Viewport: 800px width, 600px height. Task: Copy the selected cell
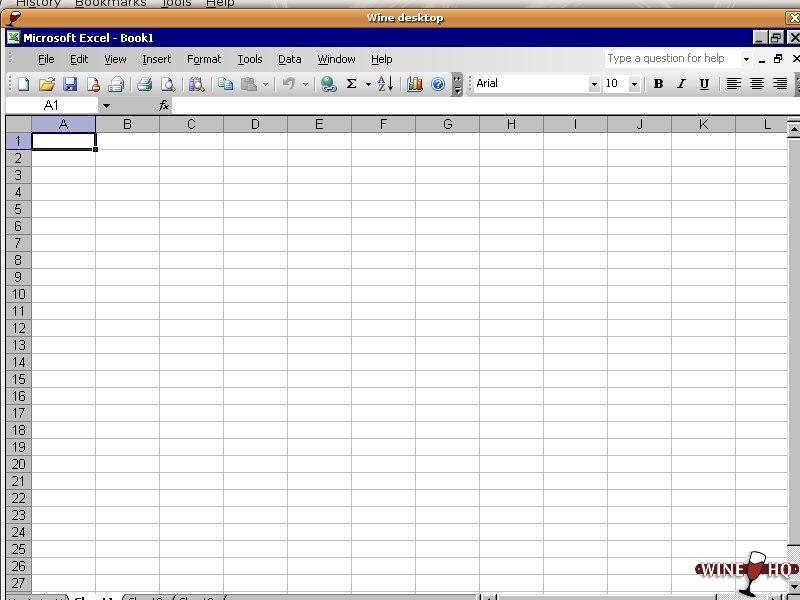click(225, 84)
